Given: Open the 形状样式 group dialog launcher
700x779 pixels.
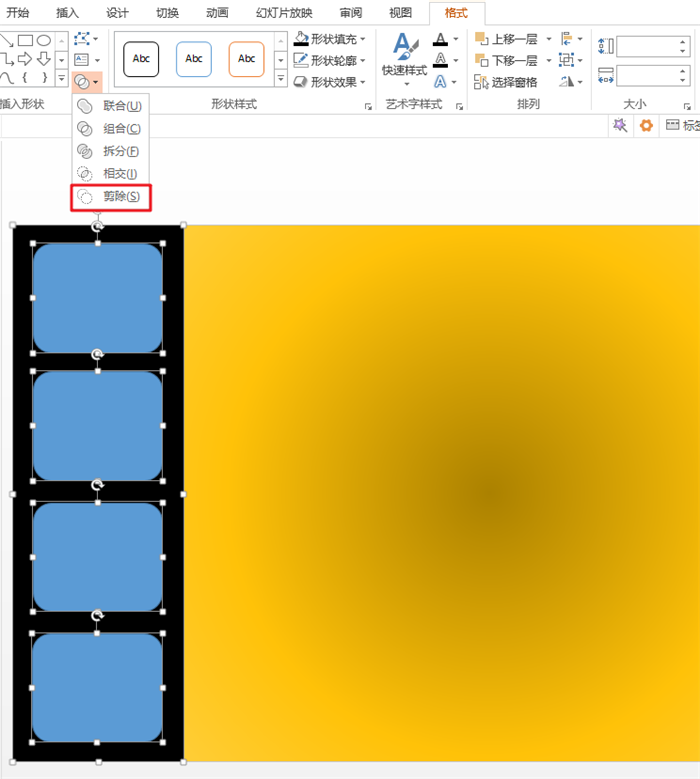Looking at the screenshot, I should point(368,106).
